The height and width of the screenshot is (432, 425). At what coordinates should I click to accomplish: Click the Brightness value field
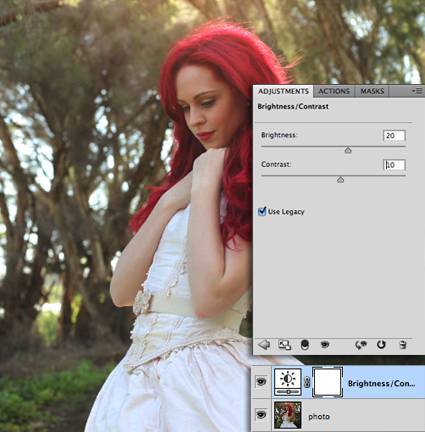point(394,136)
